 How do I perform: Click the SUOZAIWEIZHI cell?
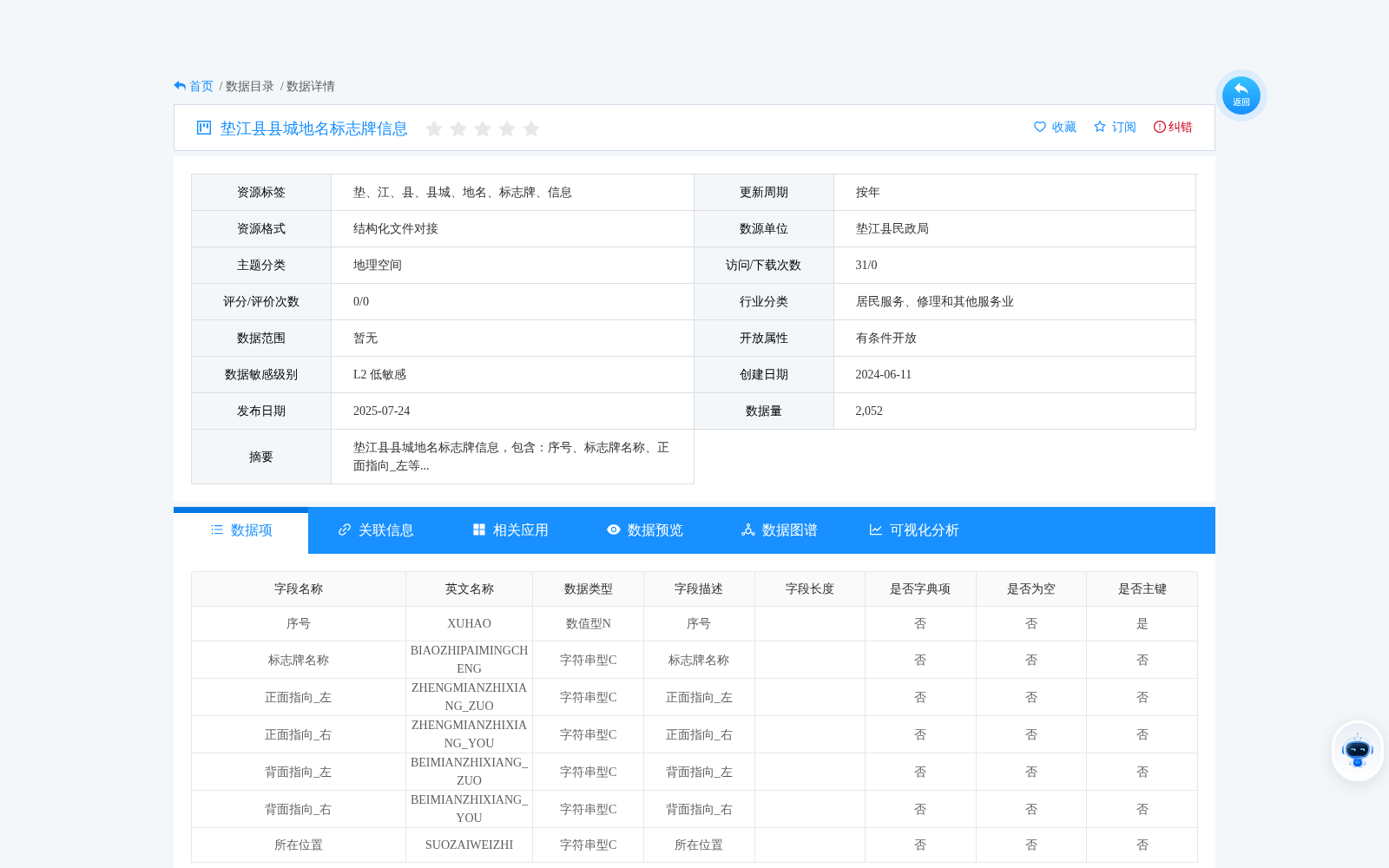pos(470,845)
